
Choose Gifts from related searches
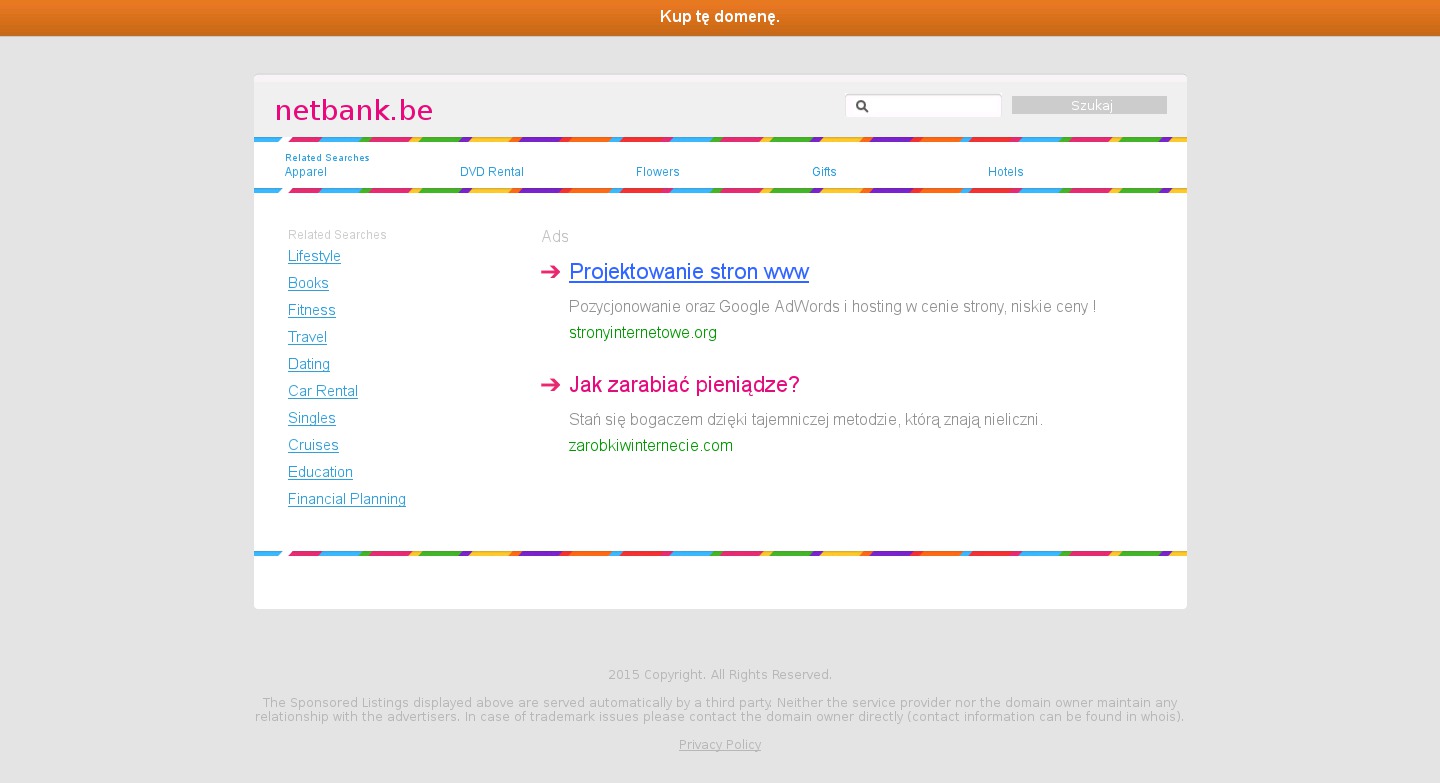[824, 172]
